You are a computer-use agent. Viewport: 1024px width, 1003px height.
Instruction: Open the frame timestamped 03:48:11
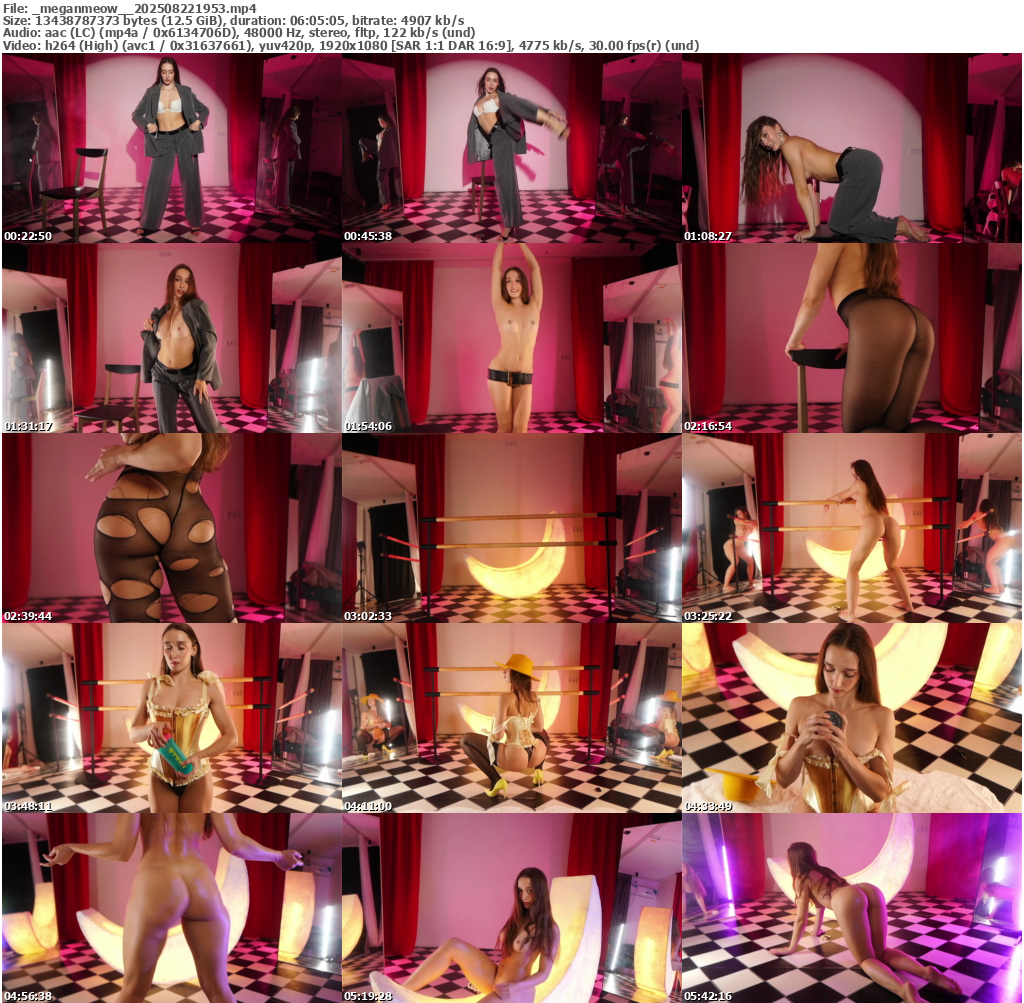click(x=171, y=718)
